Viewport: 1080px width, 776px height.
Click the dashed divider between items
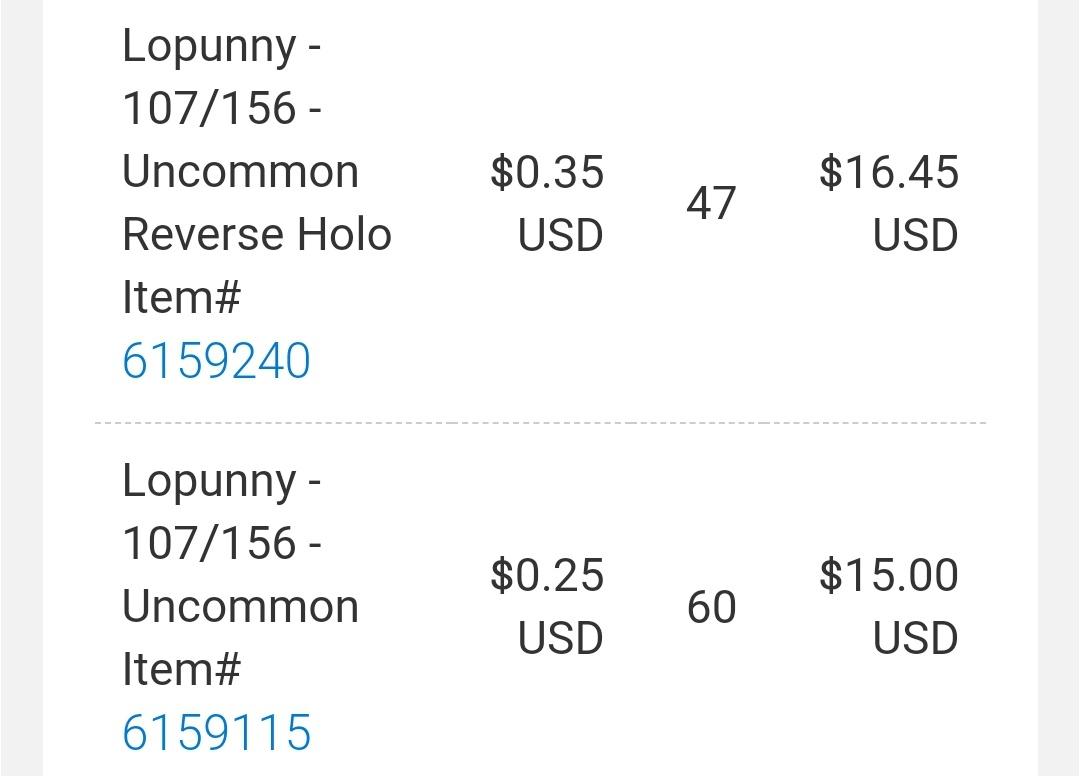(x=540, y=422)
